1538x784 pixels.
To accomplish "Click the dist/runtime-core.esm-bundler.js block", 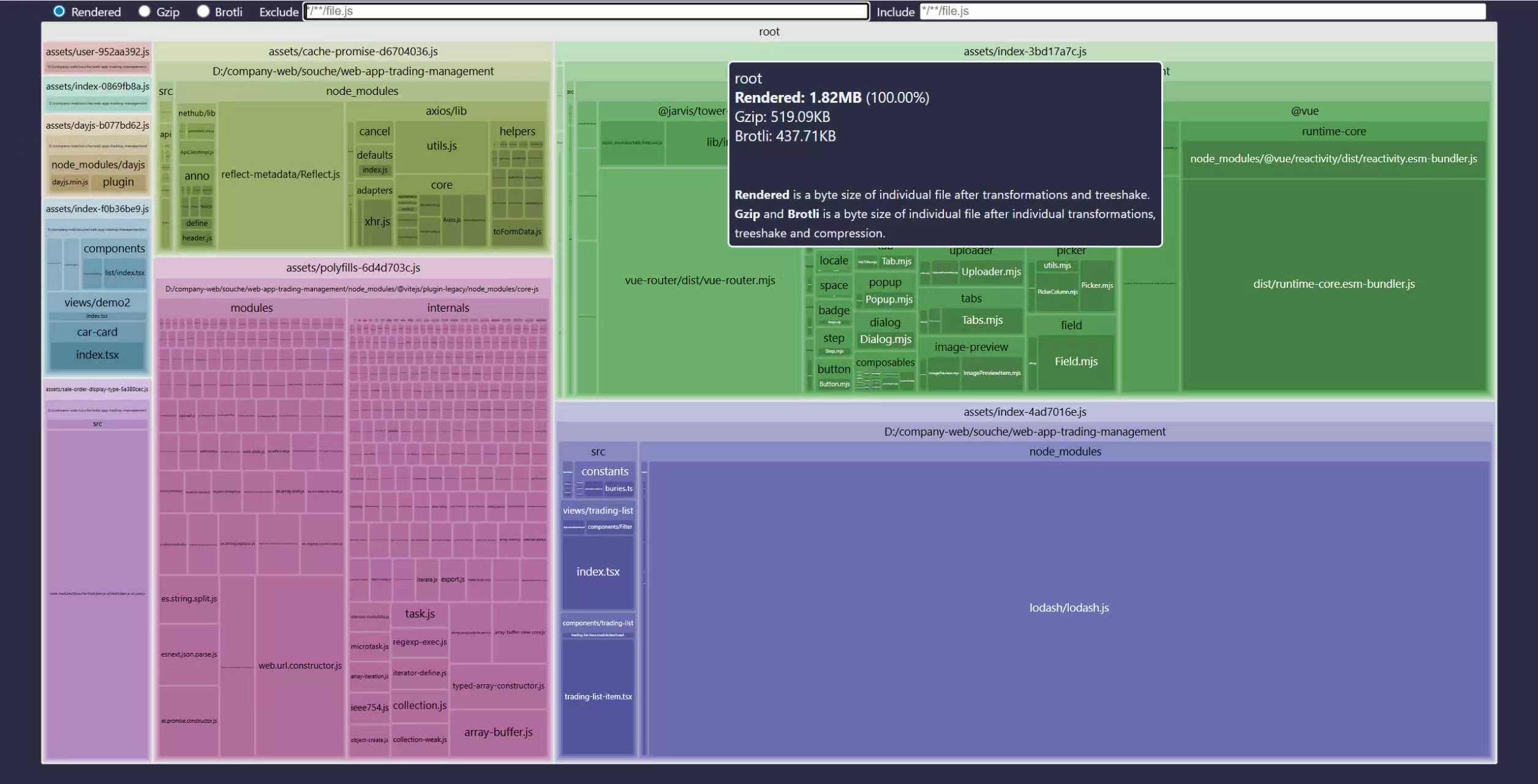I will pyautogui.click(x=1333, y=284).
